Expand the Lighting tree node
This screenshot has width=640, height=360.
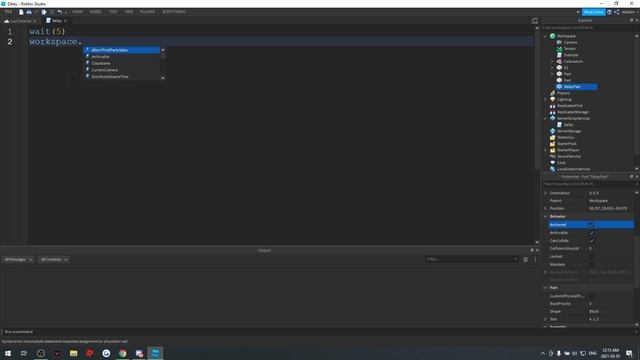546,99
